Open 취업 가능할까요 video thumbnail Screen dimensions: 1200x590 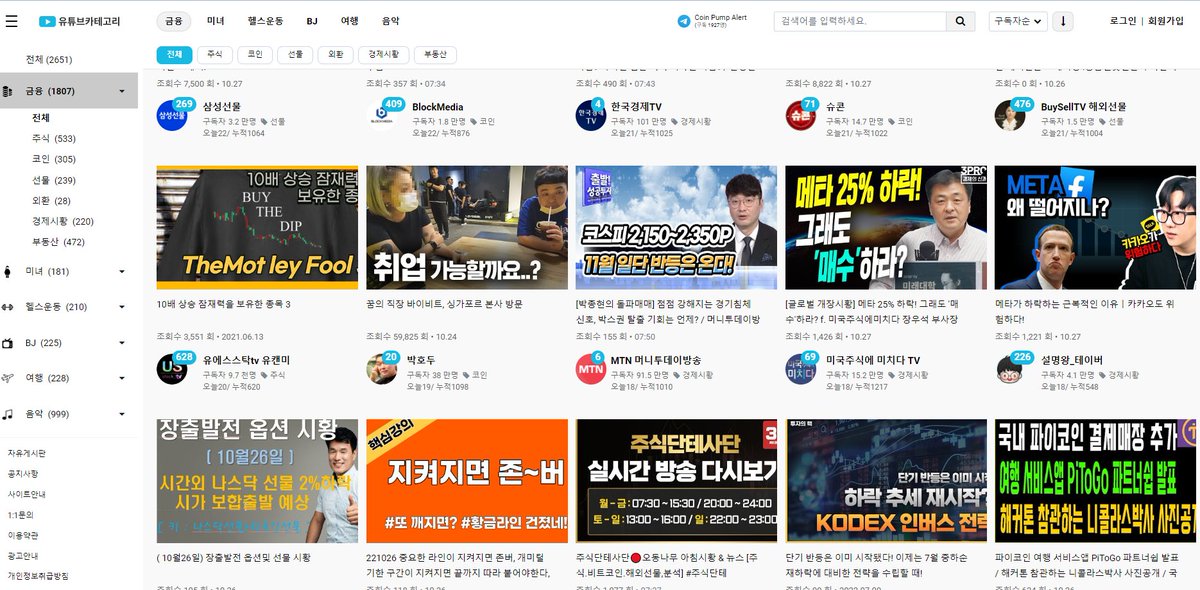[x=467, y=227]
